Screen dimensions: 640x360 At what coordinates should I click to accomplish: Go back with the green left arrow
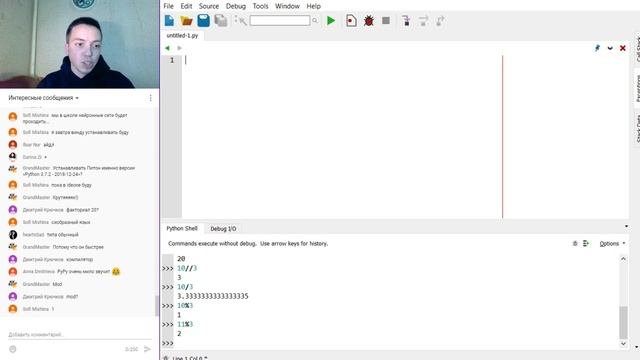(167, 48)
